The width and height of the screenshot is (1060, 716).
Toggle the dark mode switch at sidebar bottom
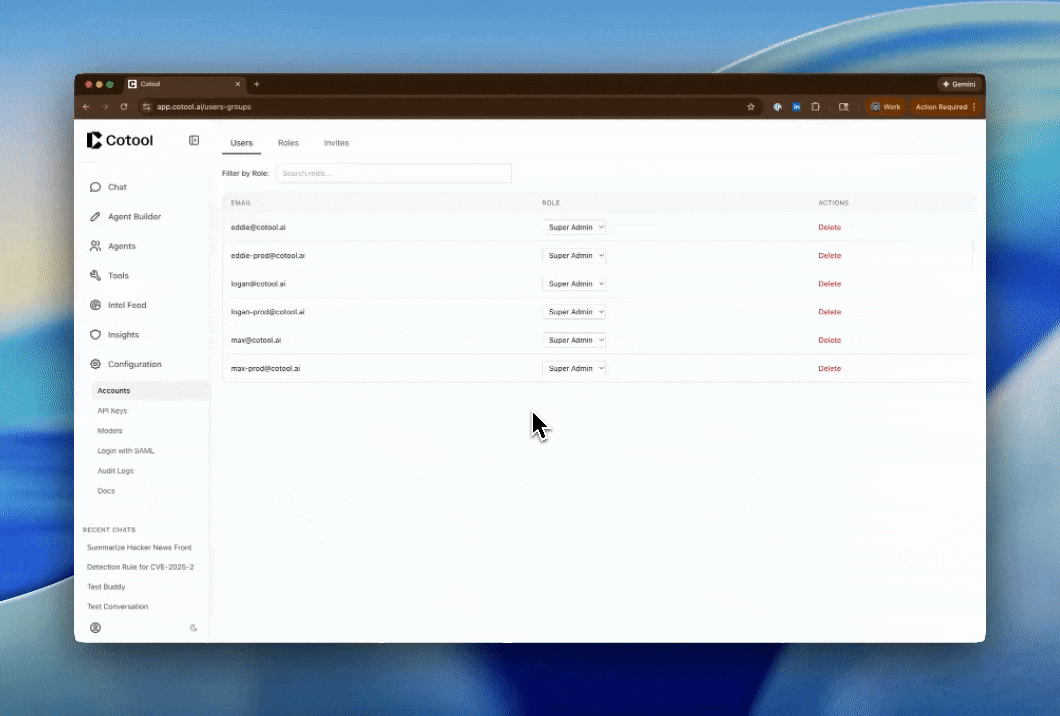(x=194, y=627)
